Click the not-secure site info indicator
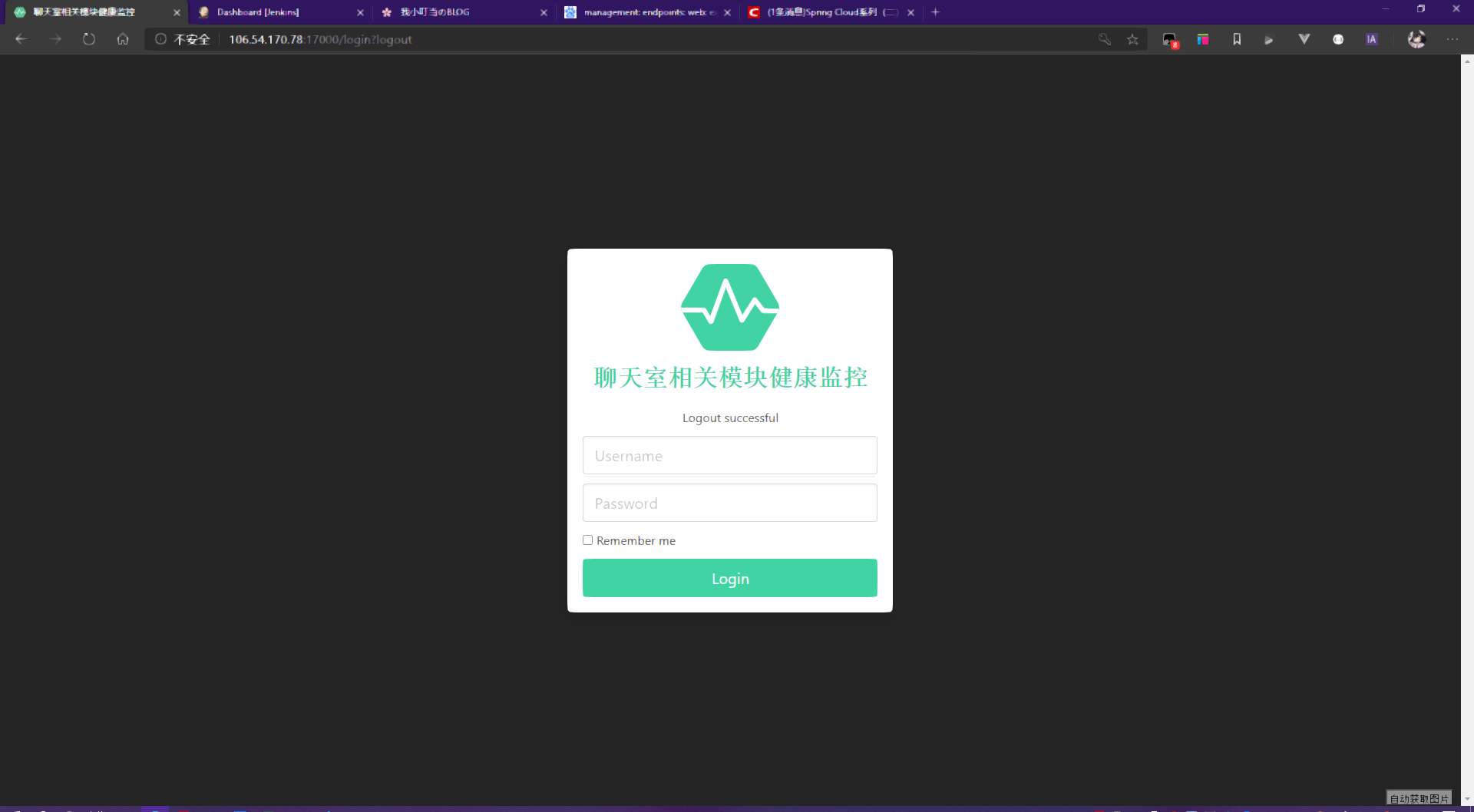 183,39
